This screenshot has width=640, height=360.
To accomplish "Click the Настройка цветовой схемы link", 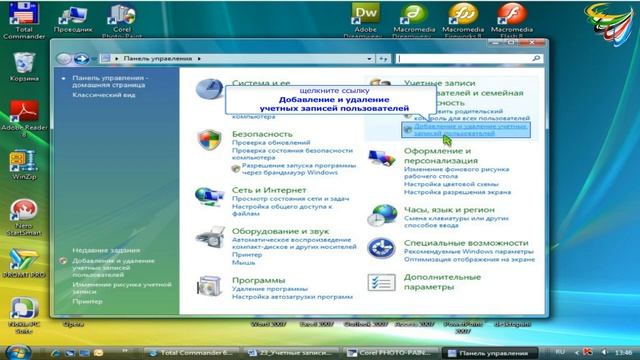I will pyautogui.click(x=451, y=184).
